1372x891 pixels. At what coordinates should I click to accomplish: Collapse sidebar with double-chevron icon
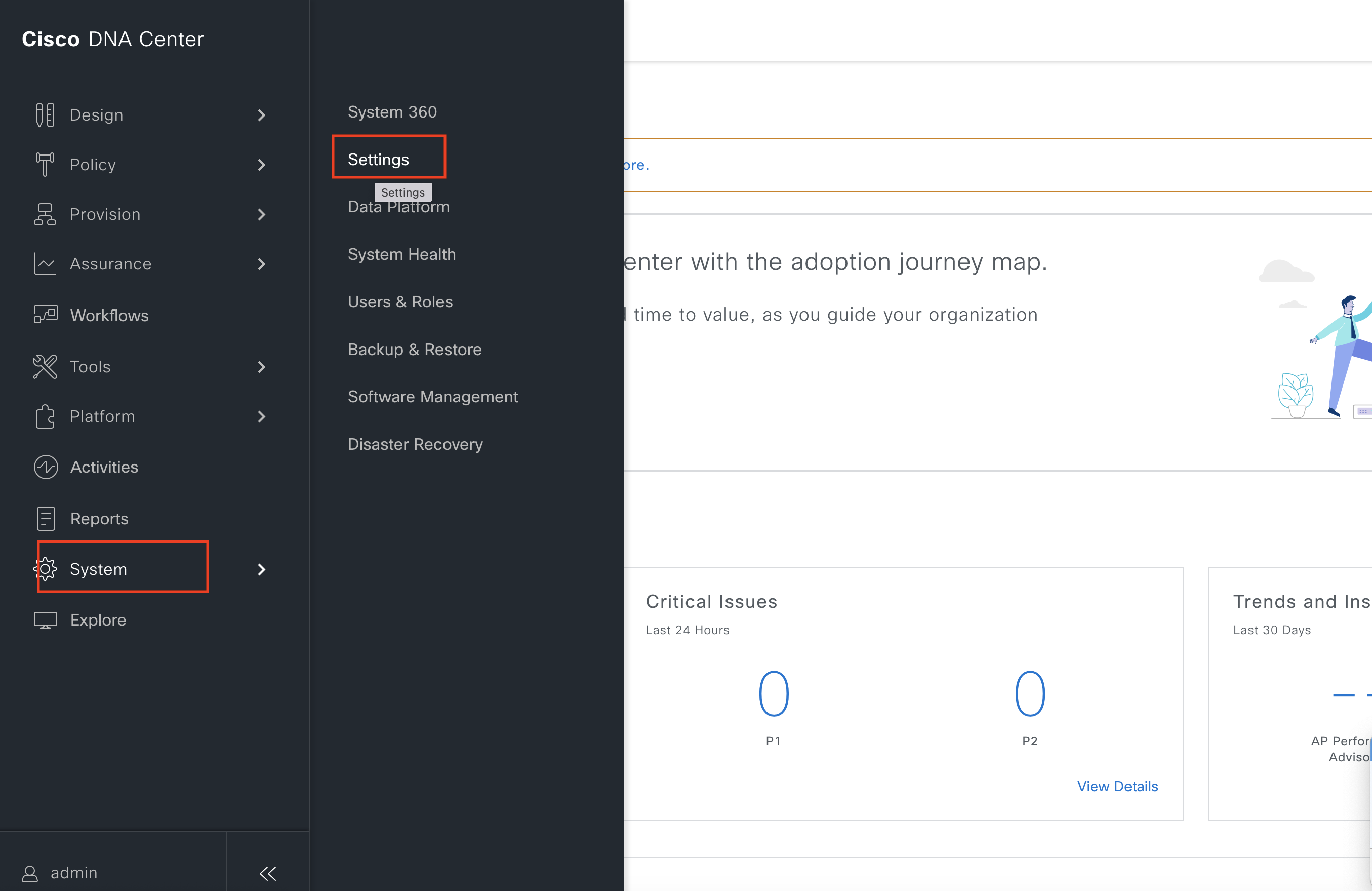[267, 873]
